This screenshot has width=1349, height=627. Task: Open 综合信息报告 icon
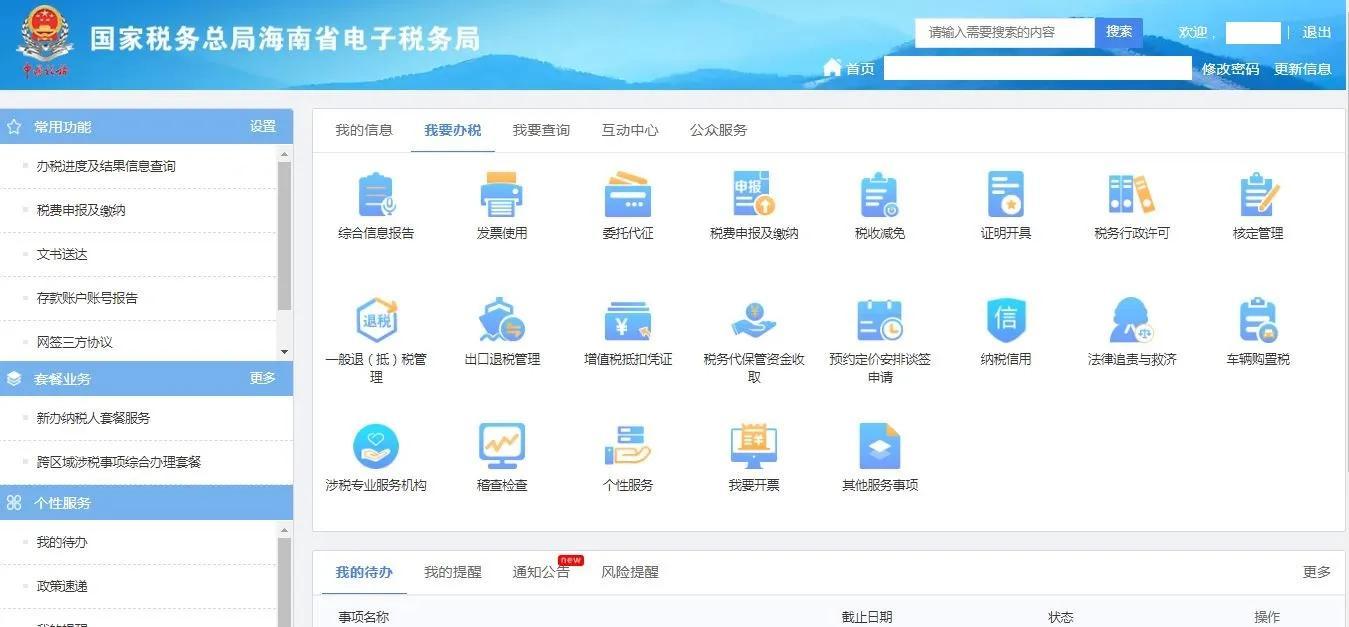376,195
